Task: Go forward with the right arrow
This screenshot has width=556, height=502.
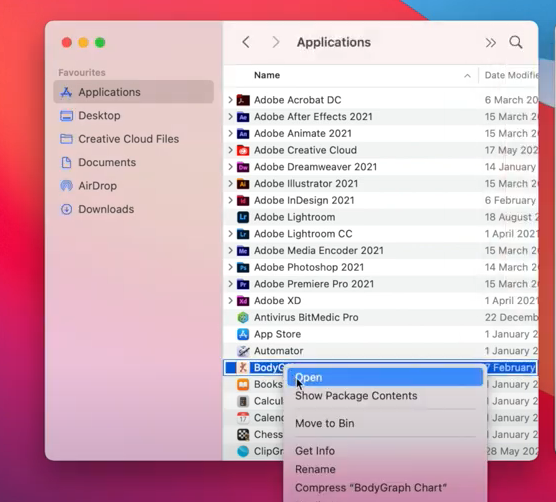Action: click(276, 42)
